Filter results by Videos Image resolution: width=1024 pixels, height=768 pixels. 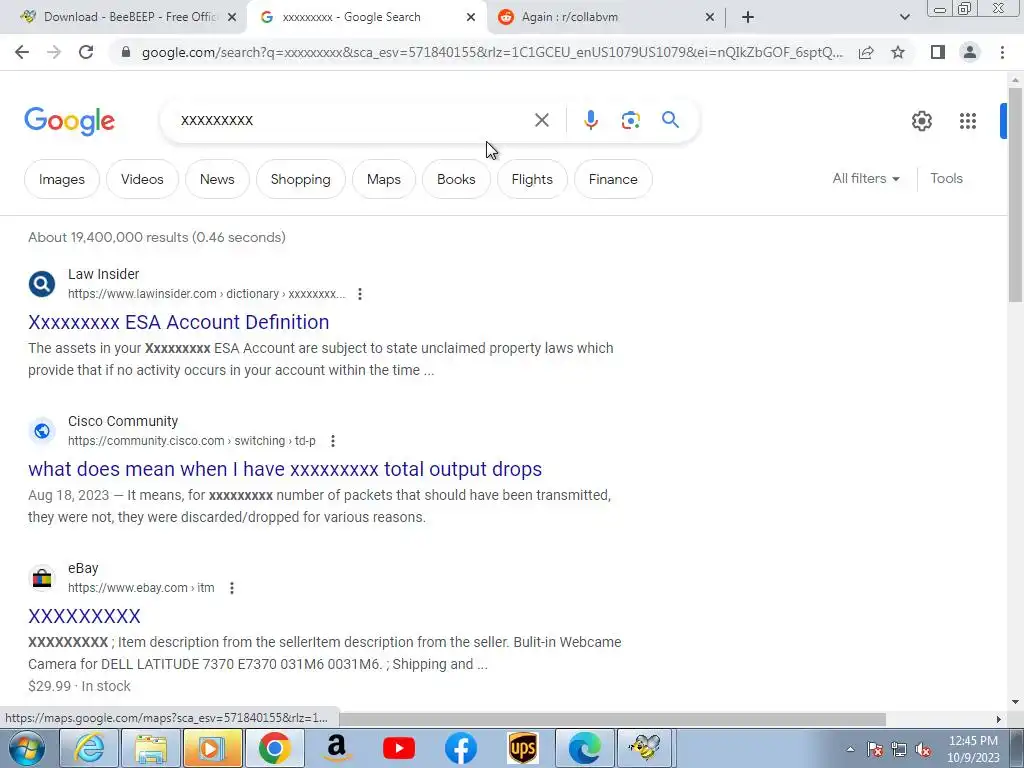[142, 179]
